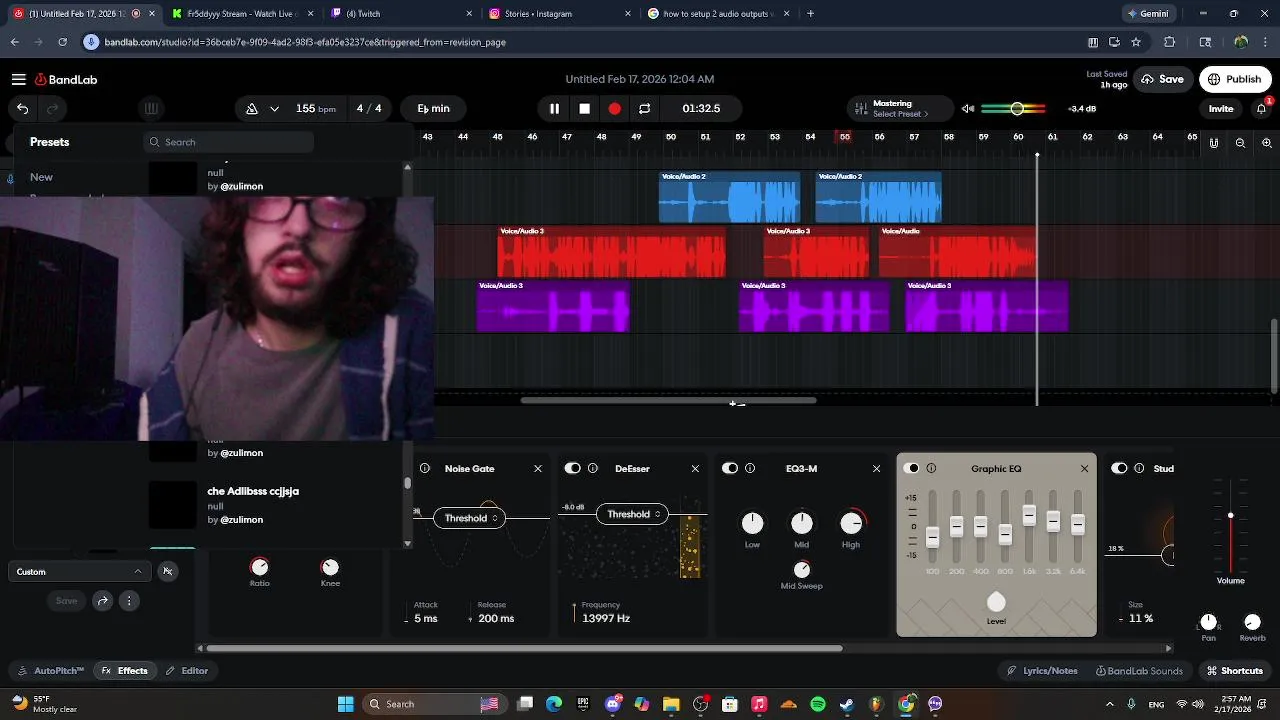Click the effects chain horizontal scrollbar
Image resolution: width=1280 pixels, height=720 pixels.
coord(524,648)
